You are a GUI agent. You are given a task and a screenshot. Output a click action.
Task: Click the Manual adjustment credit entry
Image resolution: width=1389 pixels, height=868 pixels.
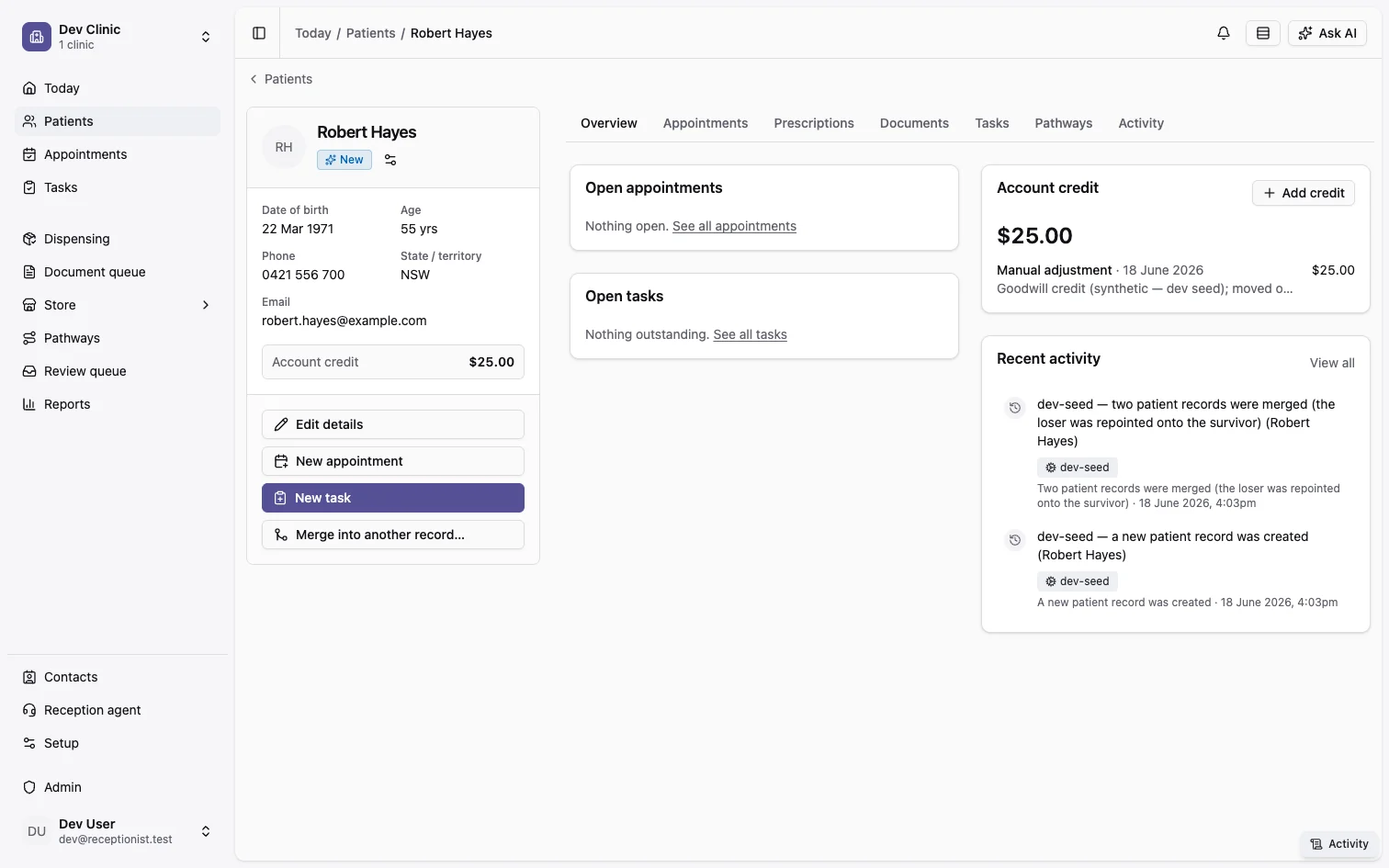[x=1176, y=279]
